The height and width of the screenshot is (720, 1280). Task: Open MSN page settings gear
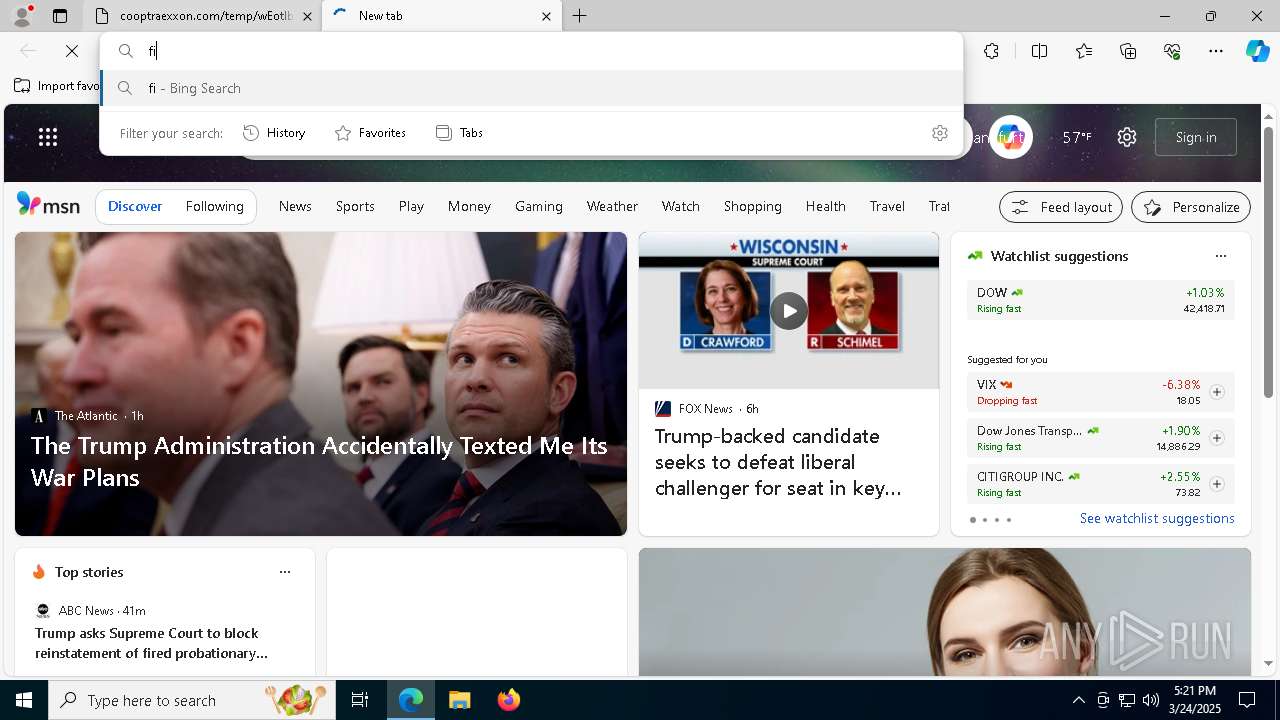click(x=1127, y=137)
